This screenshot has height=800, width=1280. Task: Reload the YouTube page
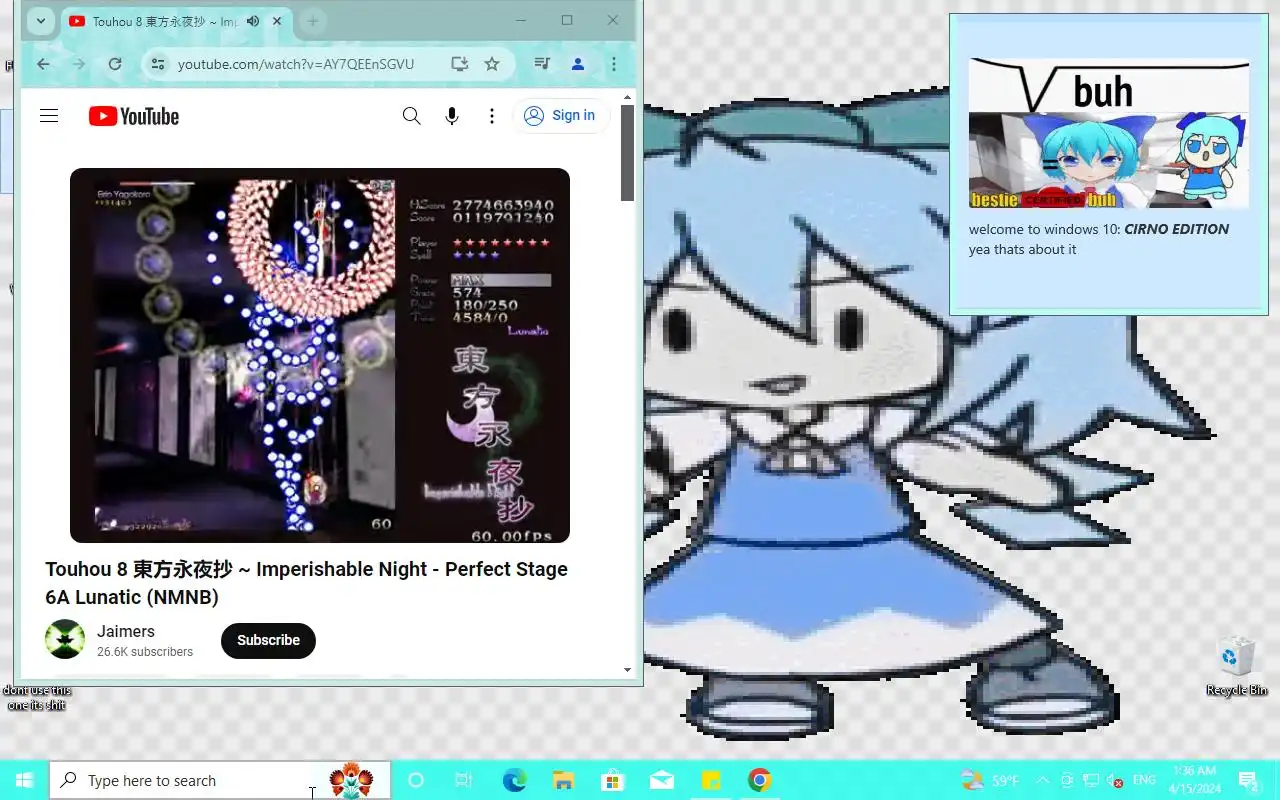coord(115,64)
